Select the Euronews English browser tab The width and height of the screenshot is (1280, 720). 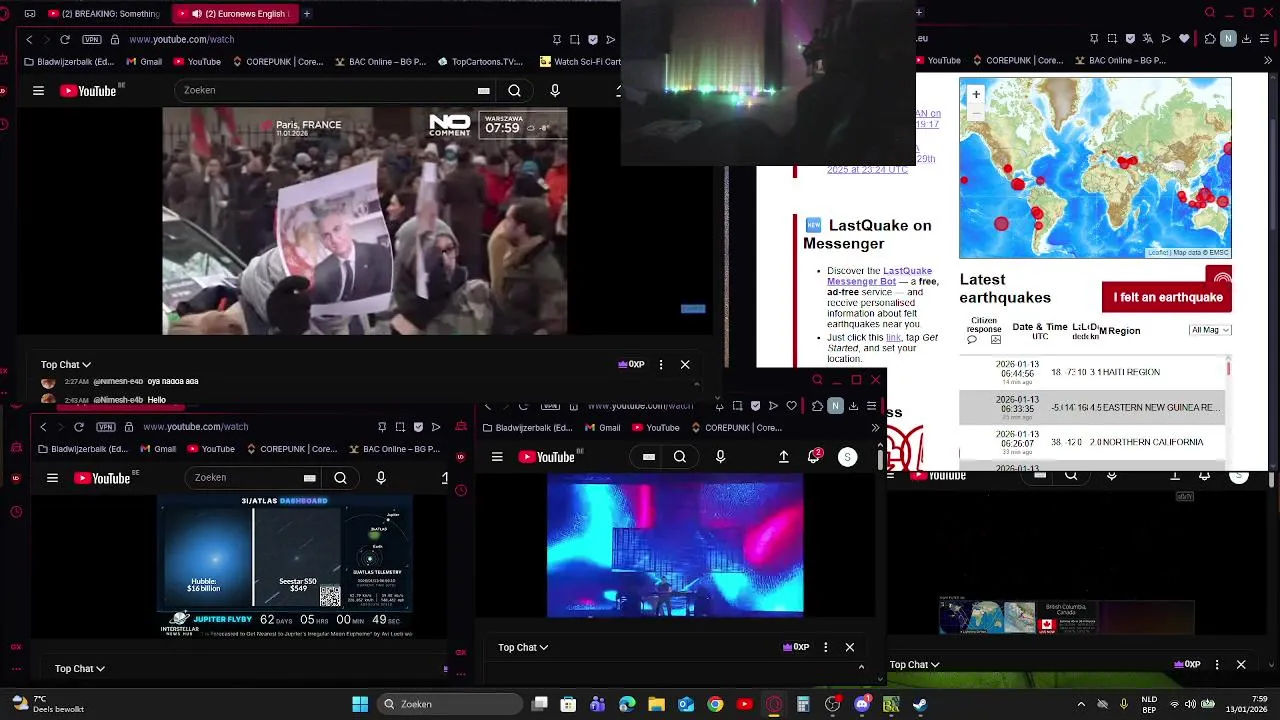tap(235, 14)
